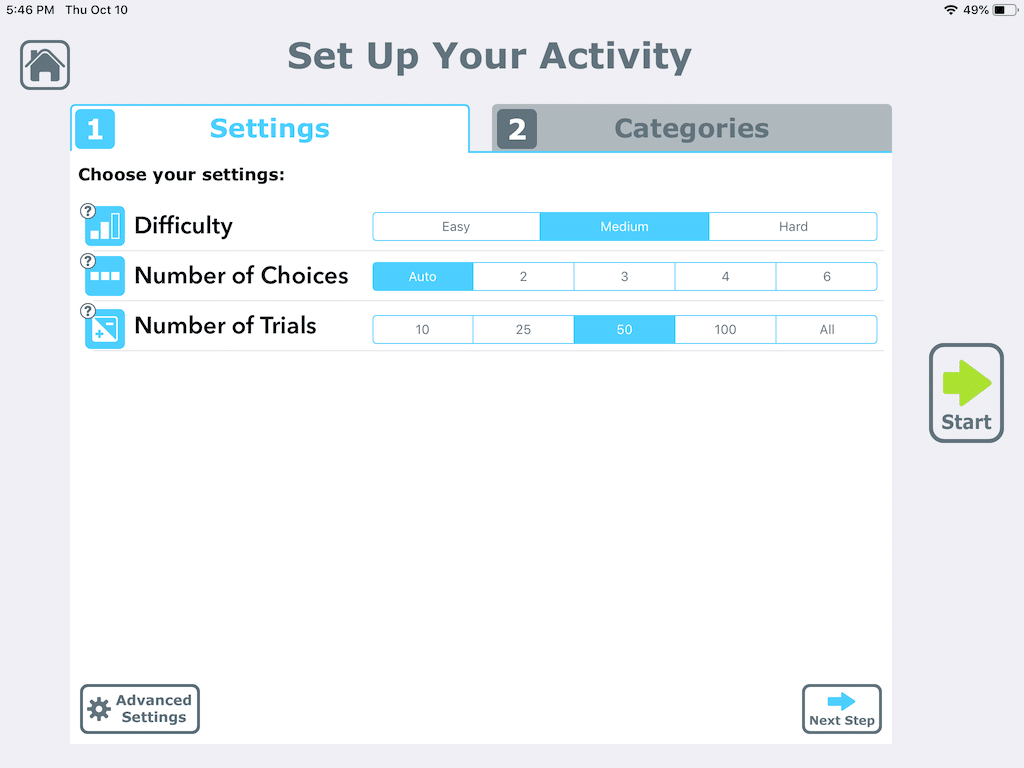Image resolution: width=1024 pixels, height=768 pixels.
Task: Click the Number of Trials icon
Action: tap(103, 326)
